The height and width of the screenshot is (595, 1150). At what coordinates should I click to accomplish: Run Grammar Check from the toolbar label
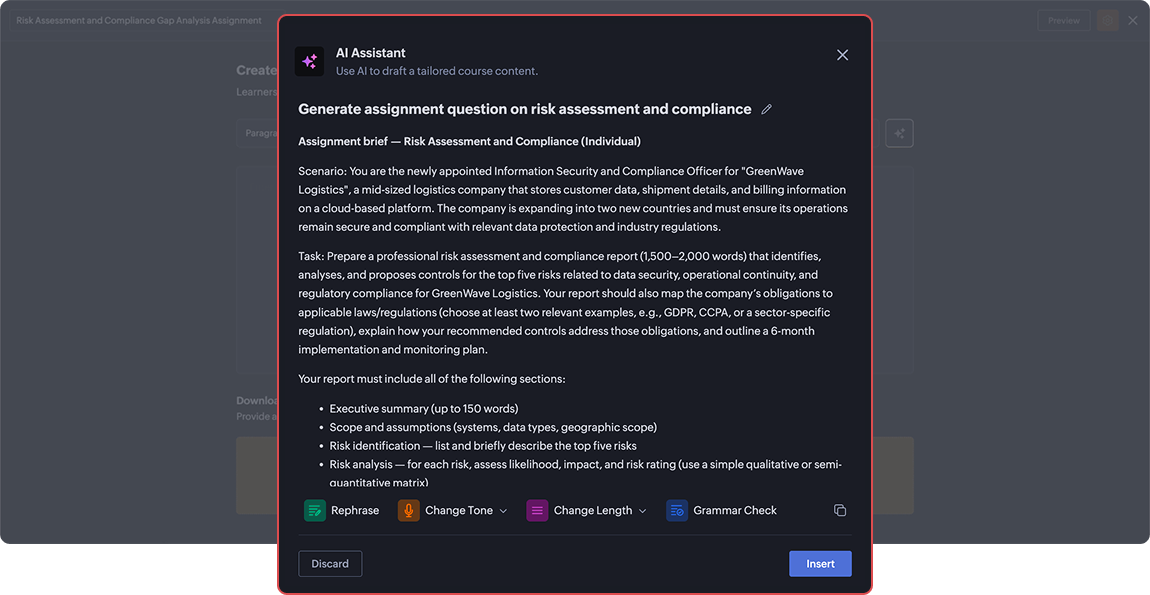point(733,510)
